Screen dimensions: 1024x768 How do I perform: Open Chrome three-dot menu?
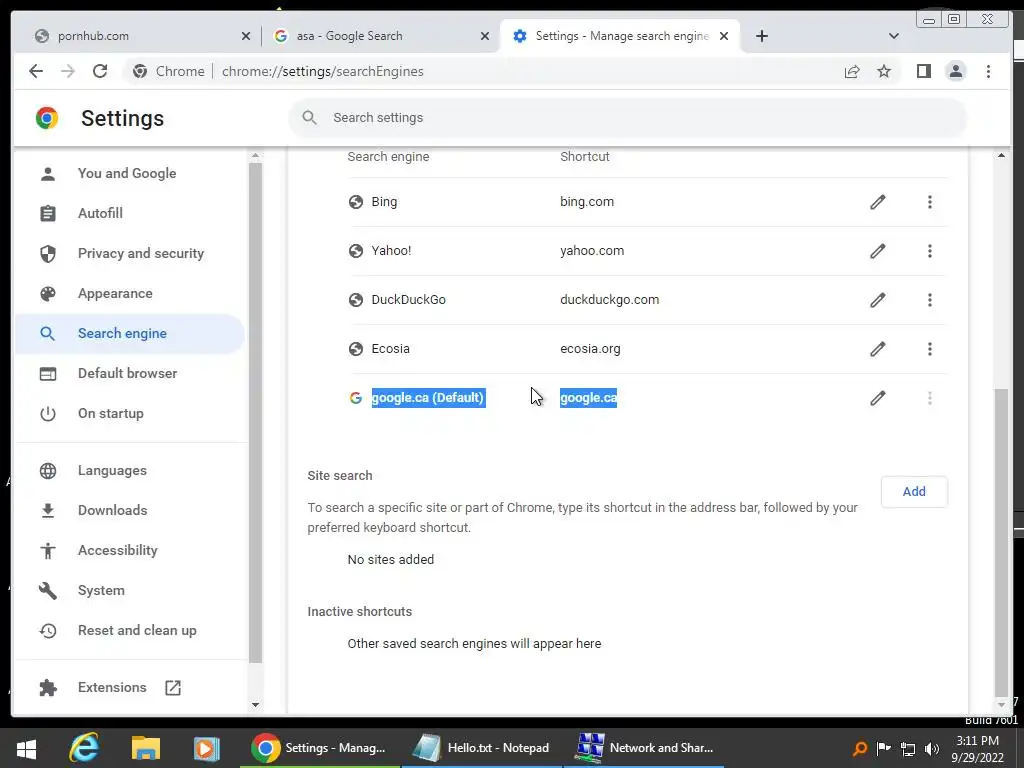988,71
